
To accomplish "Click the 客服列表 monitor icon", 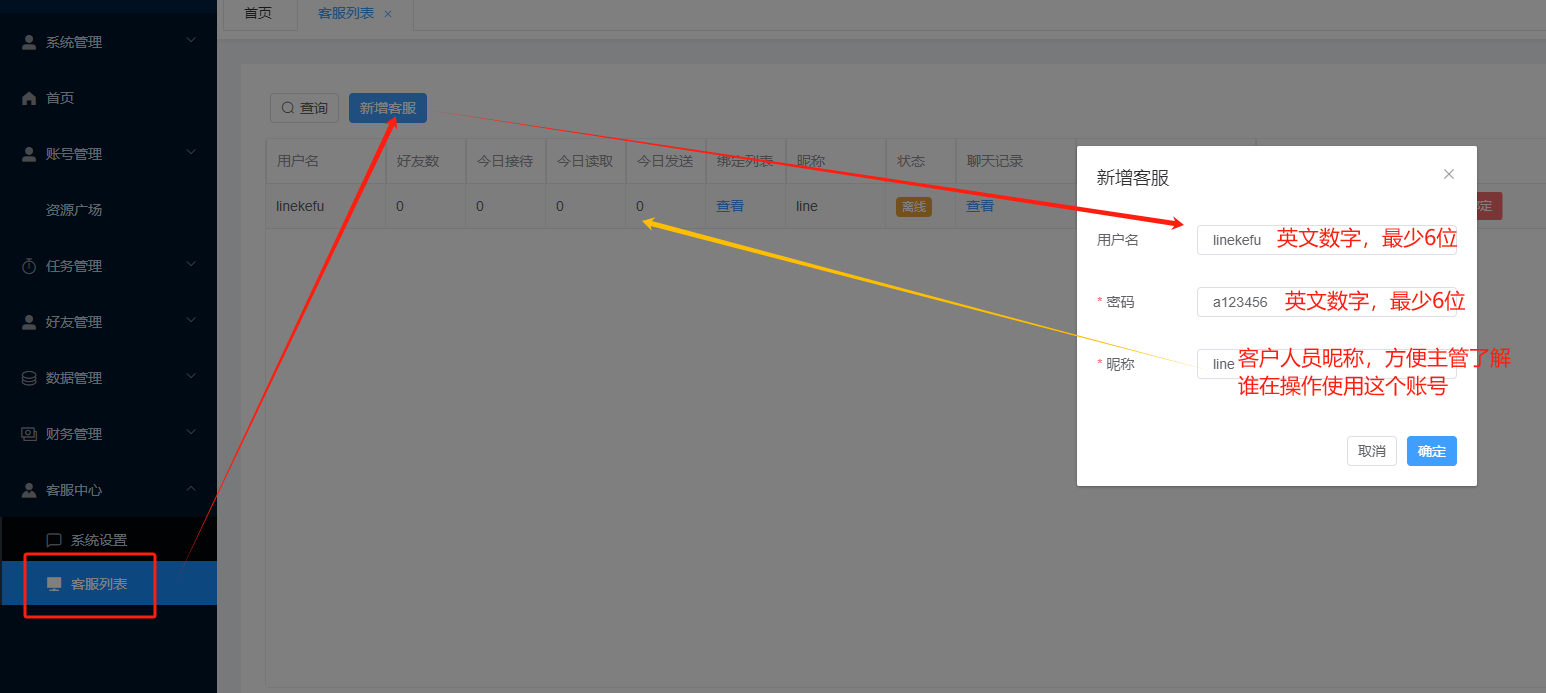I will tap(54, 584).
